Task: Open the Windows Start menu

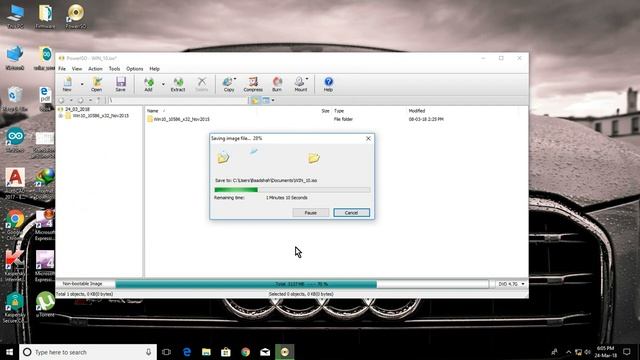Action: (x=9, y=352)
